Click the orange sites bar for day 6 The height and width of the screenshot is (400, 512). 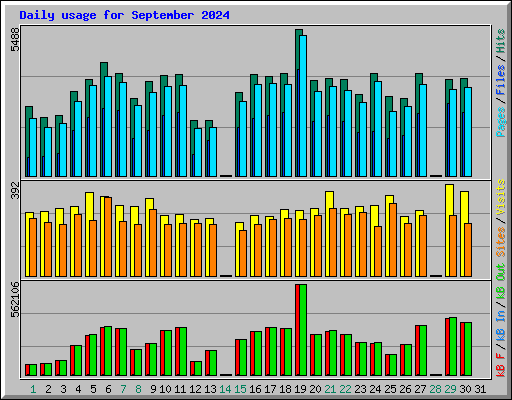click(108, 237)
